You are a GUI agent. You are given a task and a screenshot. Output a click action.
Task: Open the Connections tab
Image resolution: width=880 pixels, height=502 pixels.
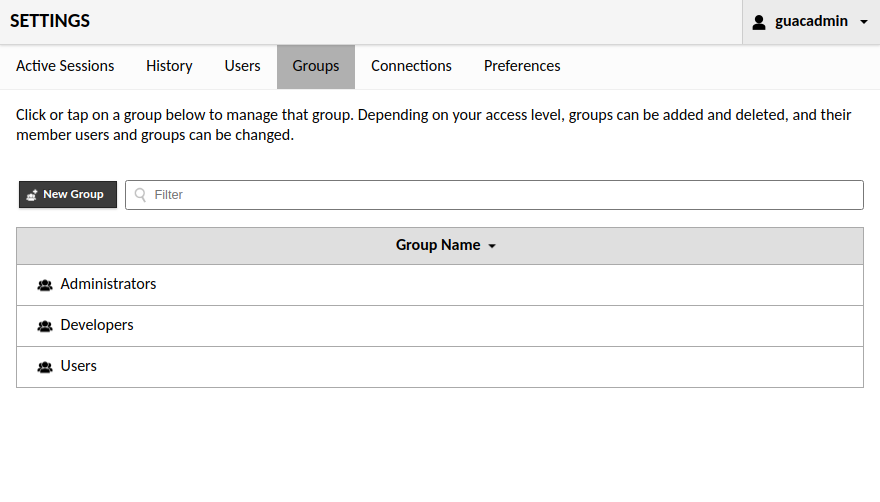click(411, 66)
